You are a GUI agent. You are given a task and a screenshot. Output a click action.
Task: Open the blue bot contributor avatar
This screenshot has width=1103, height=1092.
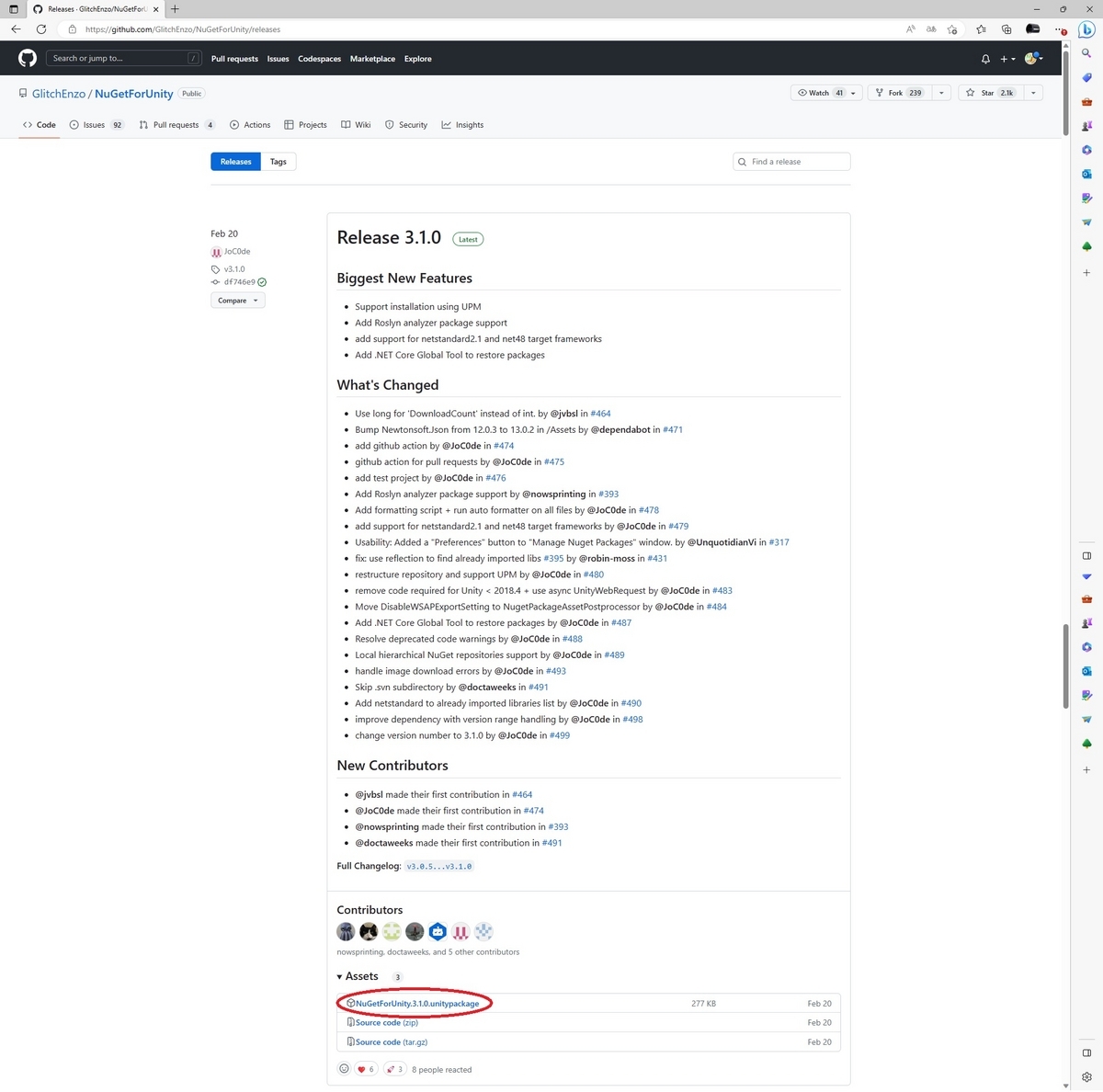[x=438, y=931]
